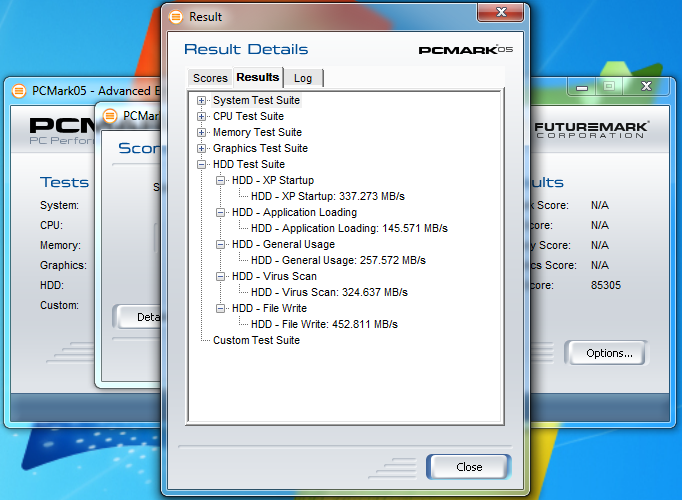Collapse the HDD - File Write node
The width and height of the screenshot is (682, 500).
[x=221, y=308]
